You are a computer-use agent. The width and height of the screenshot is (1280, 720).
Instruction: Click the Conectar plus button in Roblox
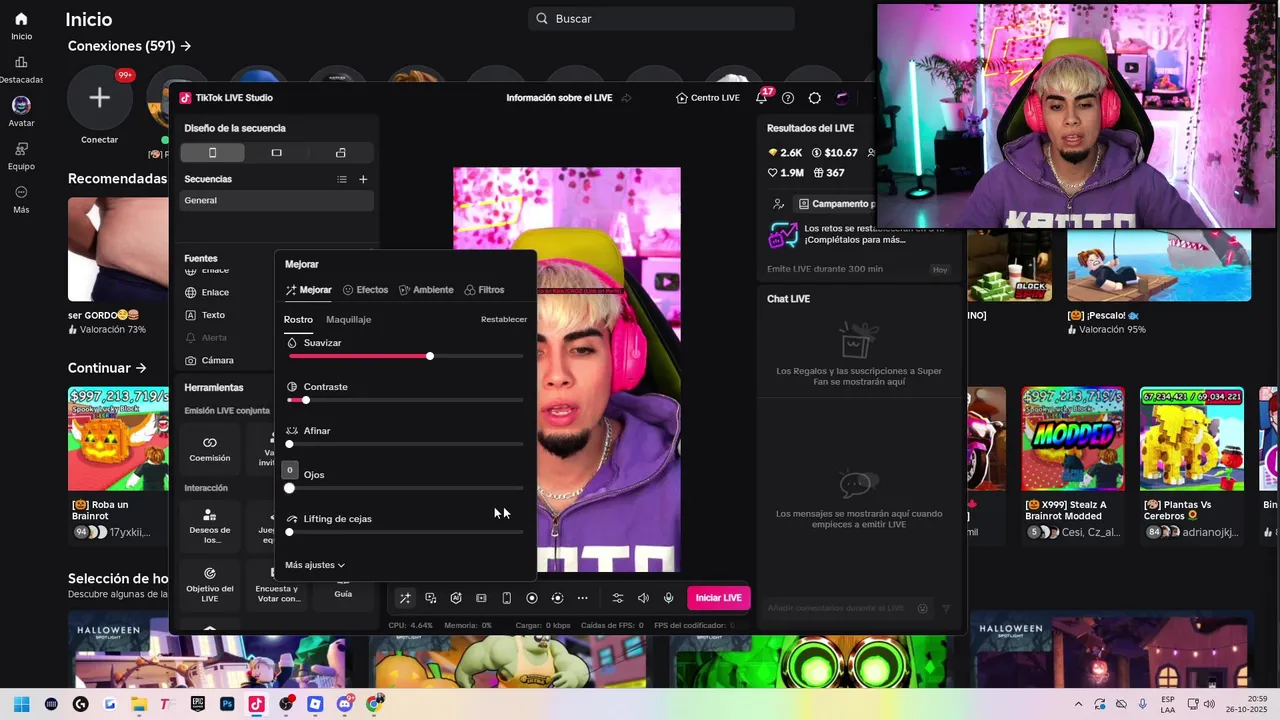click(x=99, y=97)
